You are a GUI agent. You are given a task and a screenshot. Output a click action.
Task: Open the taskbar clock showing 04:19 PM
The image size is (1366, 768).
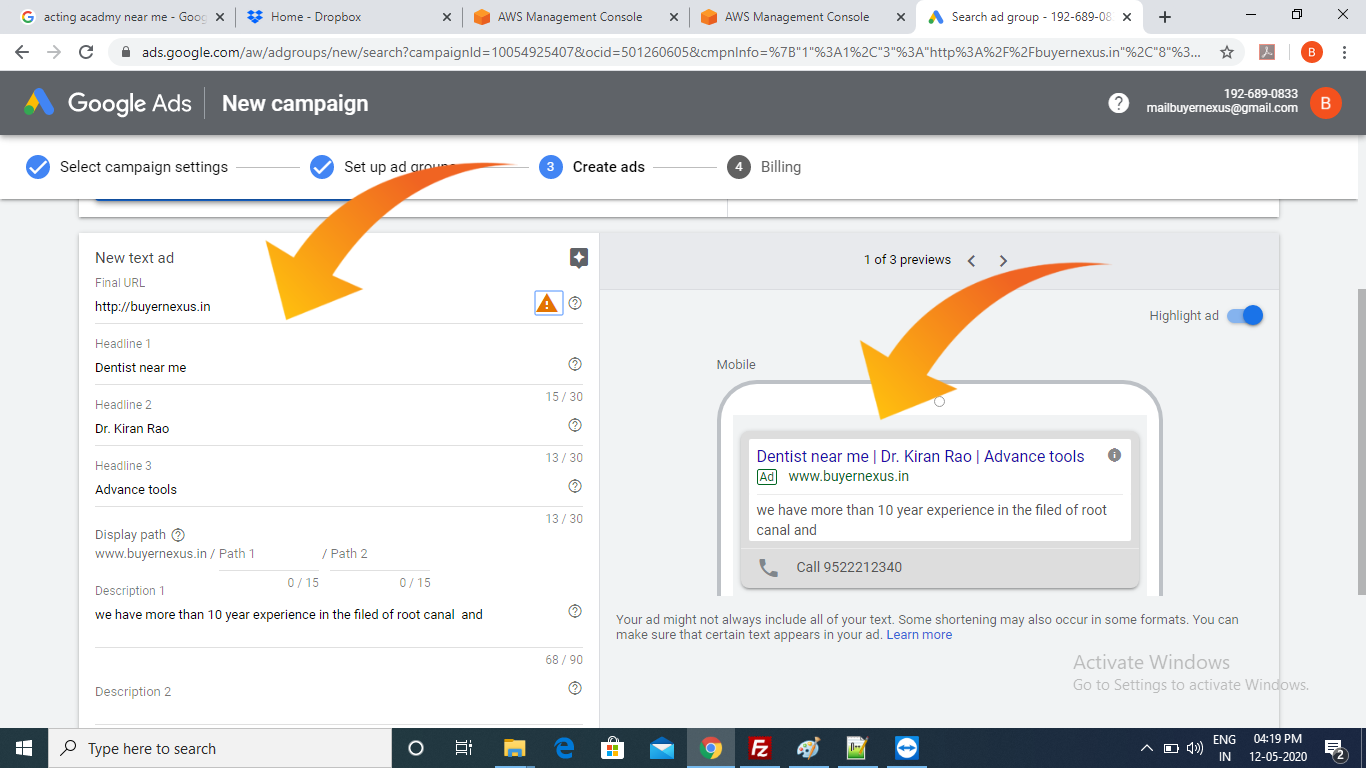pyautogui.click(x=1280, y=748)
